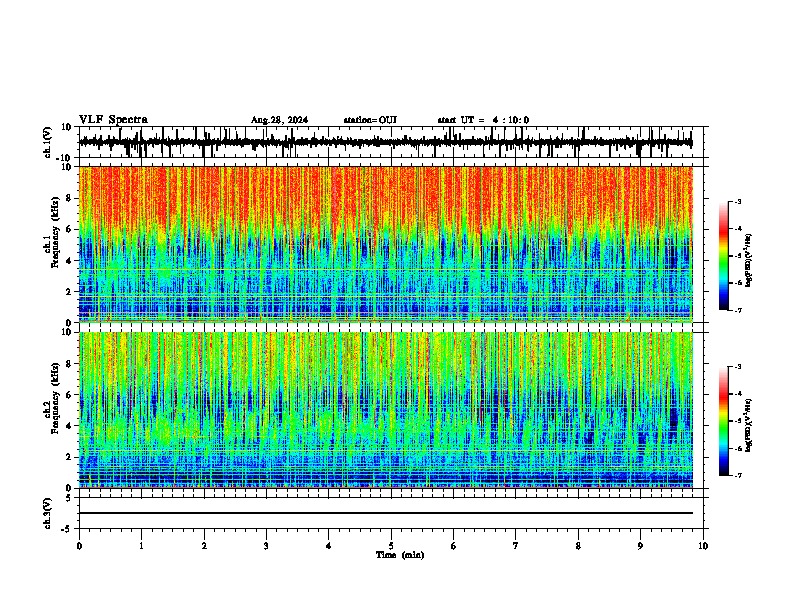Click the ch.2 spectrogram "2" kHz tick label

69,457
